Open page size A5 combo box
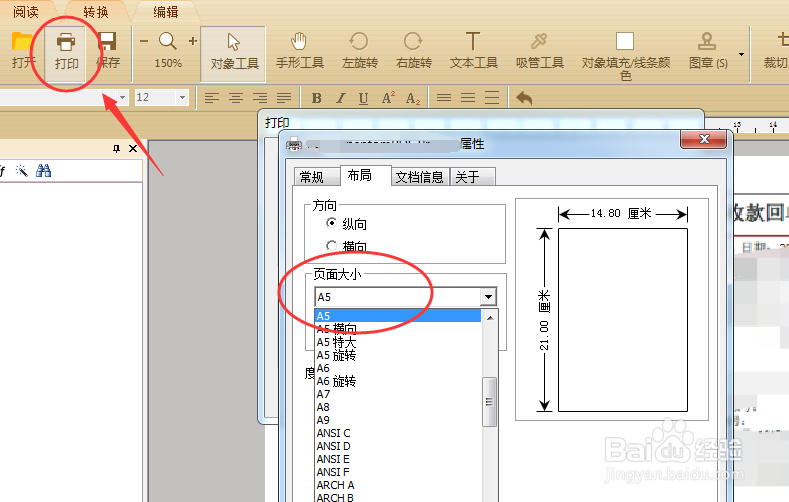Viewport: 789px width, 502px height. click(x=406, y=297)
